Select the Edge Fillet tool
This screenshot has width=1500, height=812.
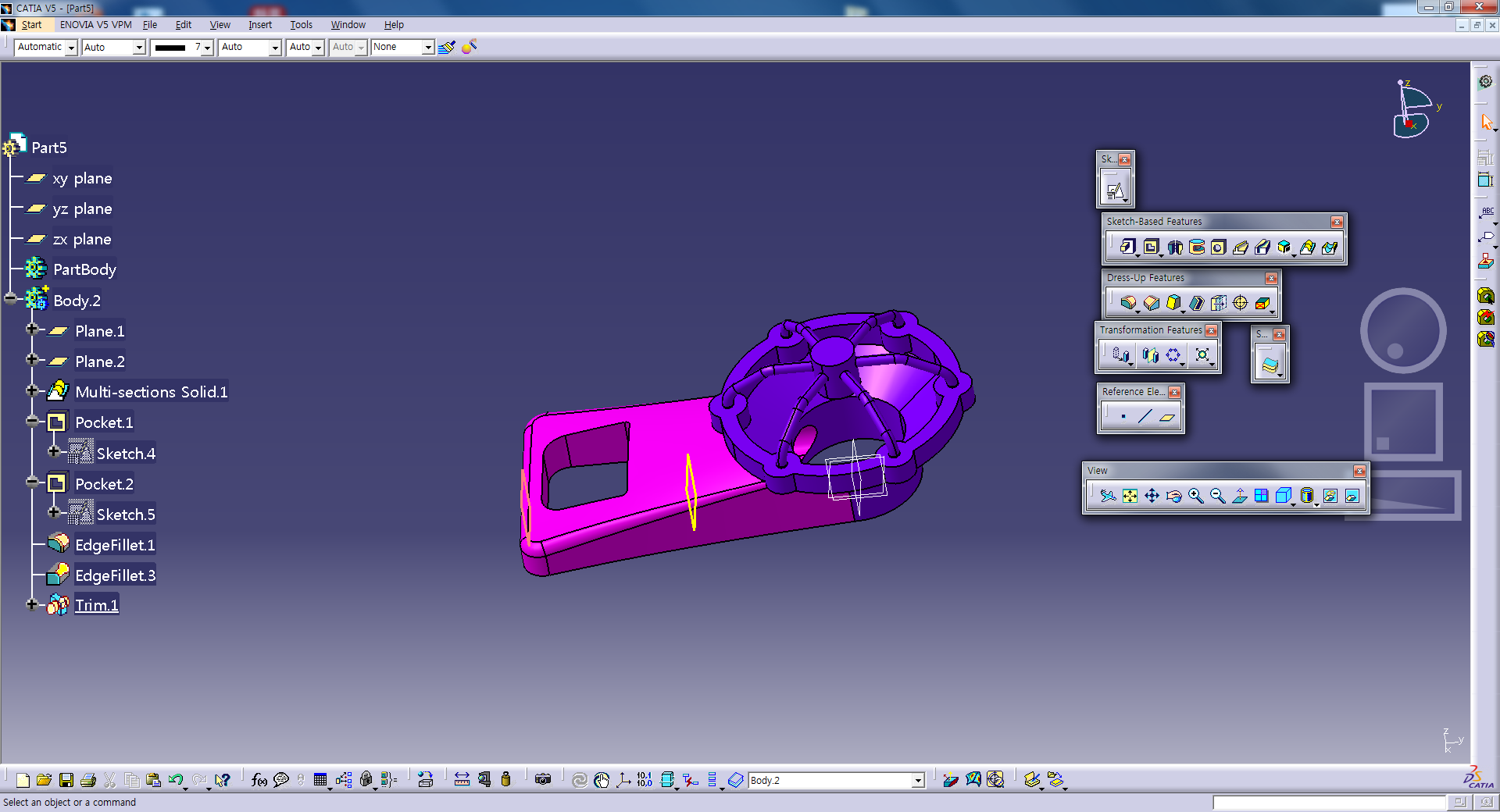click(1128, 302)
